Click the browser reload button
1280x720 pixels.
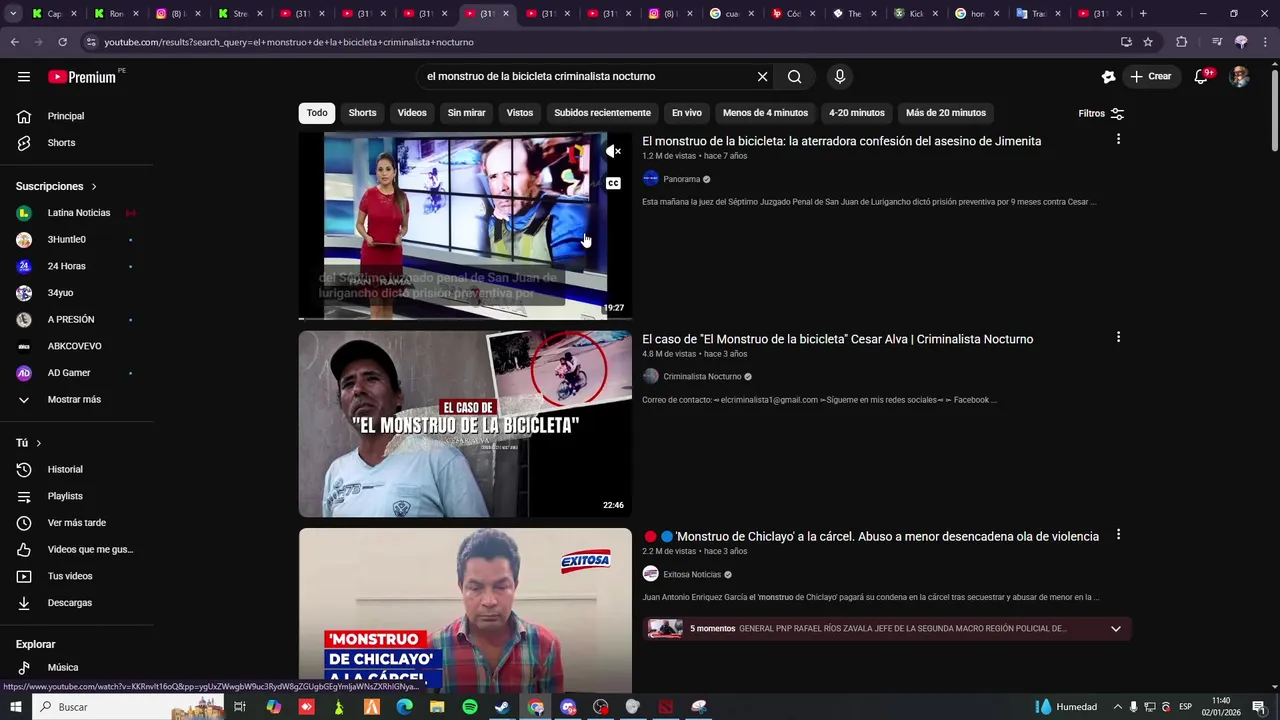[x=62, y=42]
